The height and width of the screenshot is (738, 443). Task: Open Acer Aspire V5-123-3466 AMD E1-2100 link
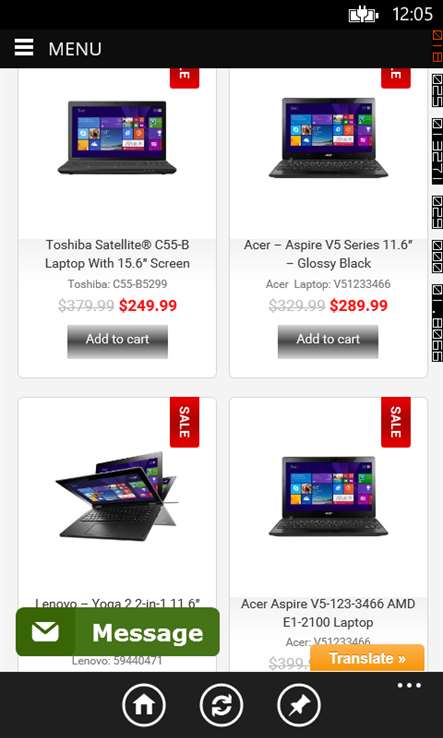click(328, 613)
